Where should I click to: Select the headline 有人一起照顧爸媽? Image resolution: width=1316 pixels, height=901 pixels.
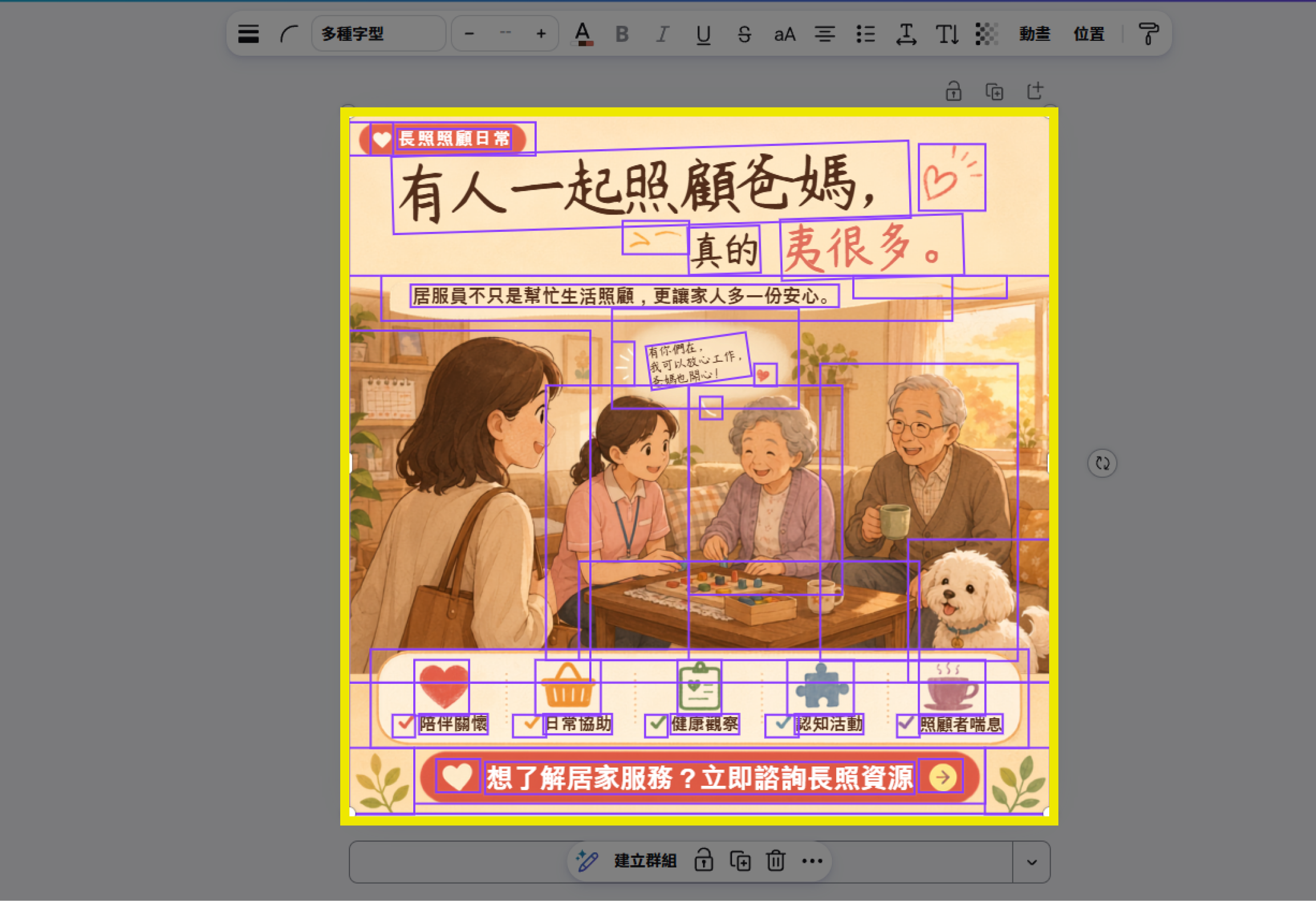[651, 187]
